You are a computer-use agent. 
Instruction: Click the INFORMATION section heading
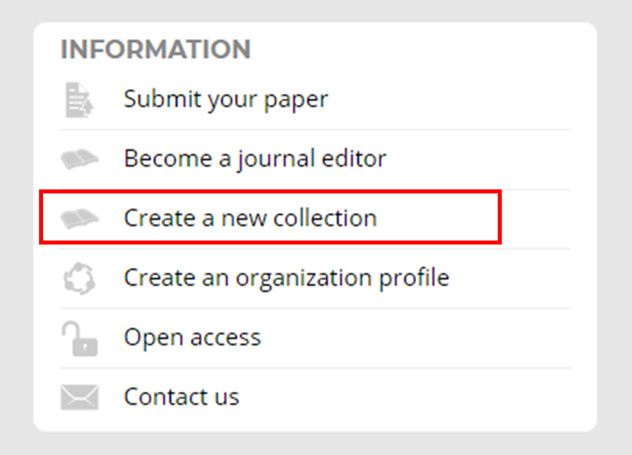[x=155, y=49]
